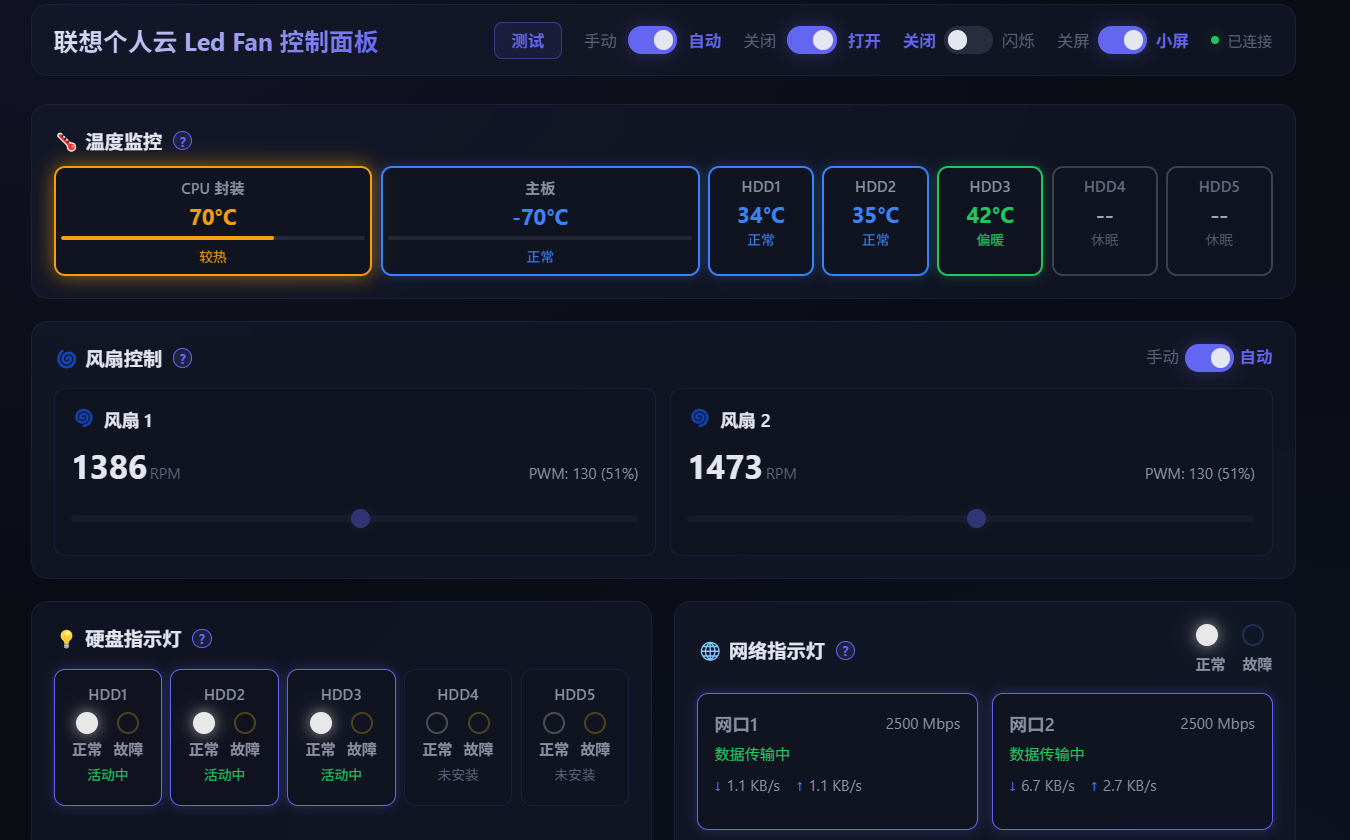This screenshot has height=840, width=1350.
Task: Toggle the 关屏/小屏 screen switch
Action: coord(1122,40)
